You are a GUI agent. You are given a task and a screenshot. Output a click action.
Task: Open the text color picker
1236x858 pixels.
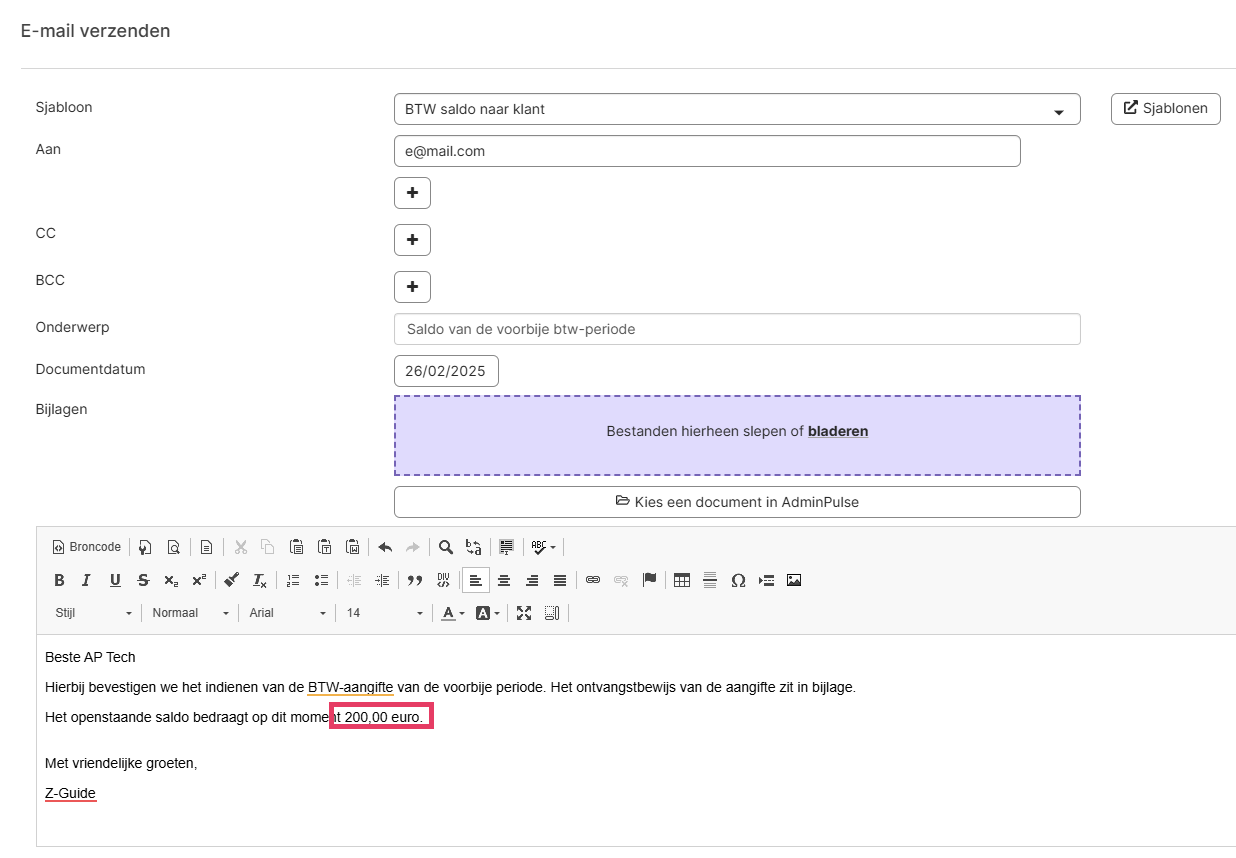pos(453,613)
